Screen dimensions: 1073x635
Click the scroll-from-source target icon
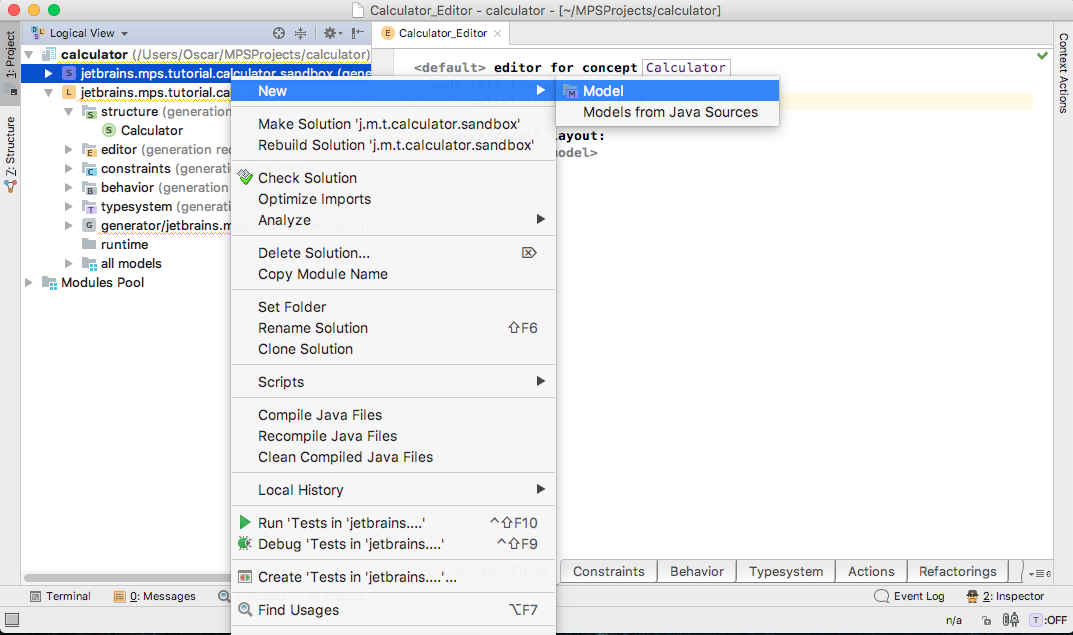[x=279, y=33]
